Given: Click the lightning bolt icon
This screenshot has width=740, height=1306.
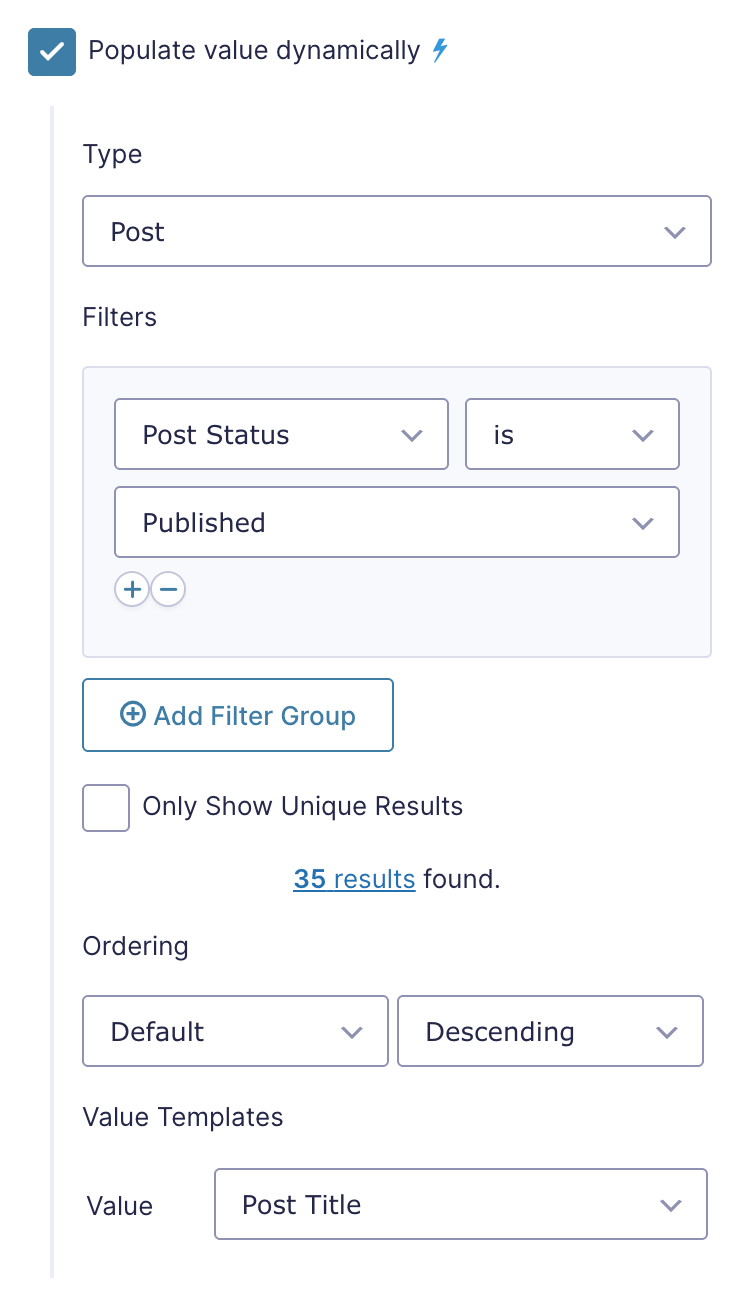Looking at the screenshot, I should pyautogui.click(x=439, y=51).
